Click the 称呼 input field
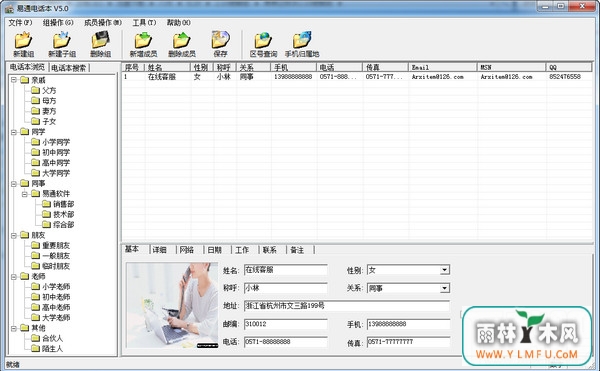600x371 pixels. [x=286, y=288]
